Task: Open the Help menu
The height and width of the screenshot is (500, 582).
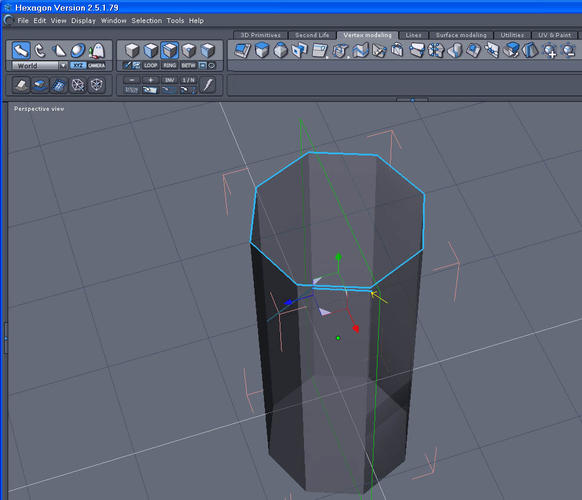Action: [x=196, y=21]
